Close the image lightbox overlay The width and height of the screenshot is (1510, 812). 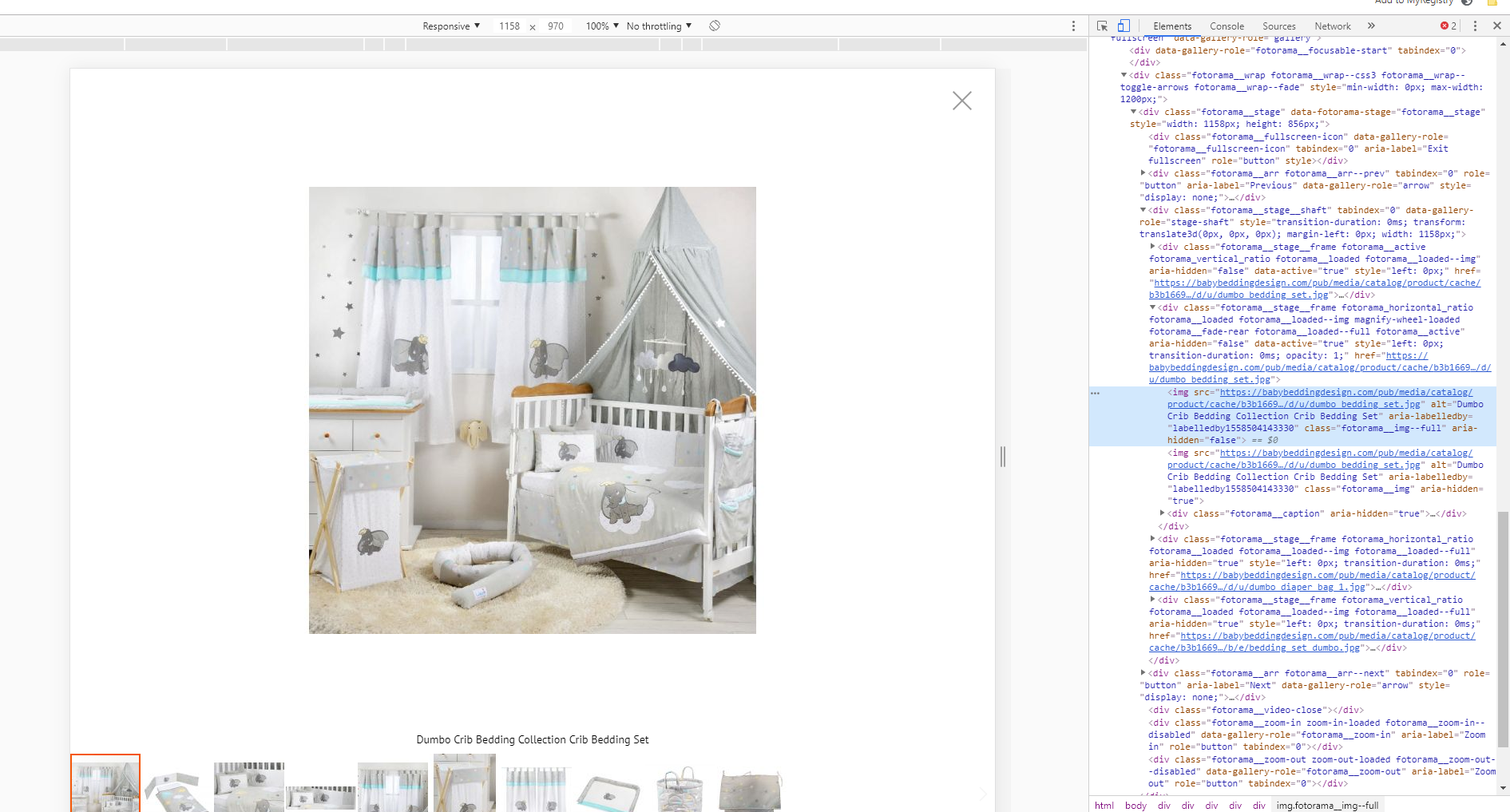point(961,101)
